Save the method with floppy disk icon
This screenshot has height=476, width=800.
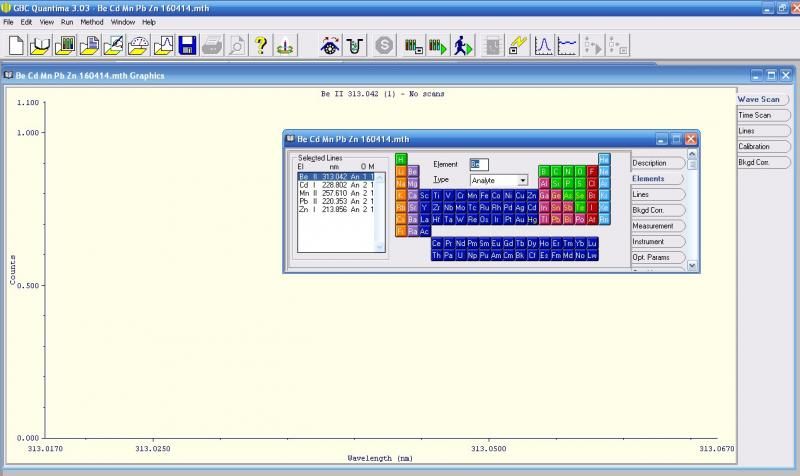pos(187,45)
